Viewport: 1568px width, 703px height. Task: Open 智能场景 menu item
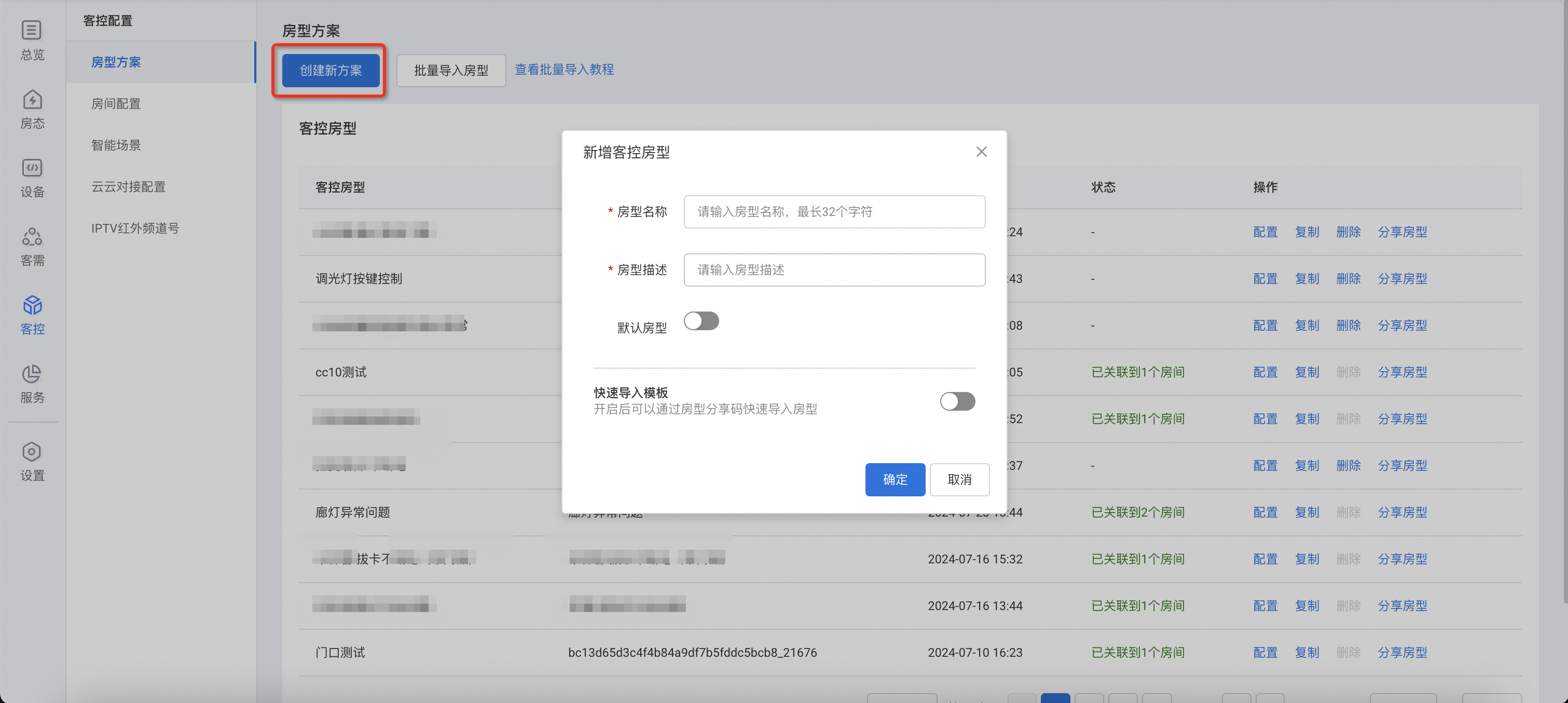(116, 145)
